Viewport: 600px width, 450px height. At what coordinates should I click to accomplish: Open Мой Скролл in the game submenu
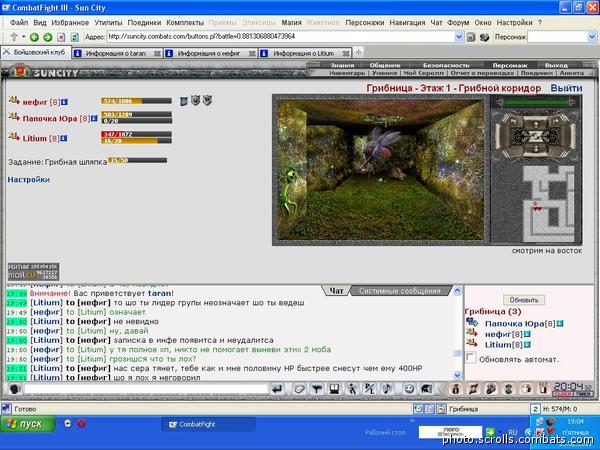pos(423,73)
